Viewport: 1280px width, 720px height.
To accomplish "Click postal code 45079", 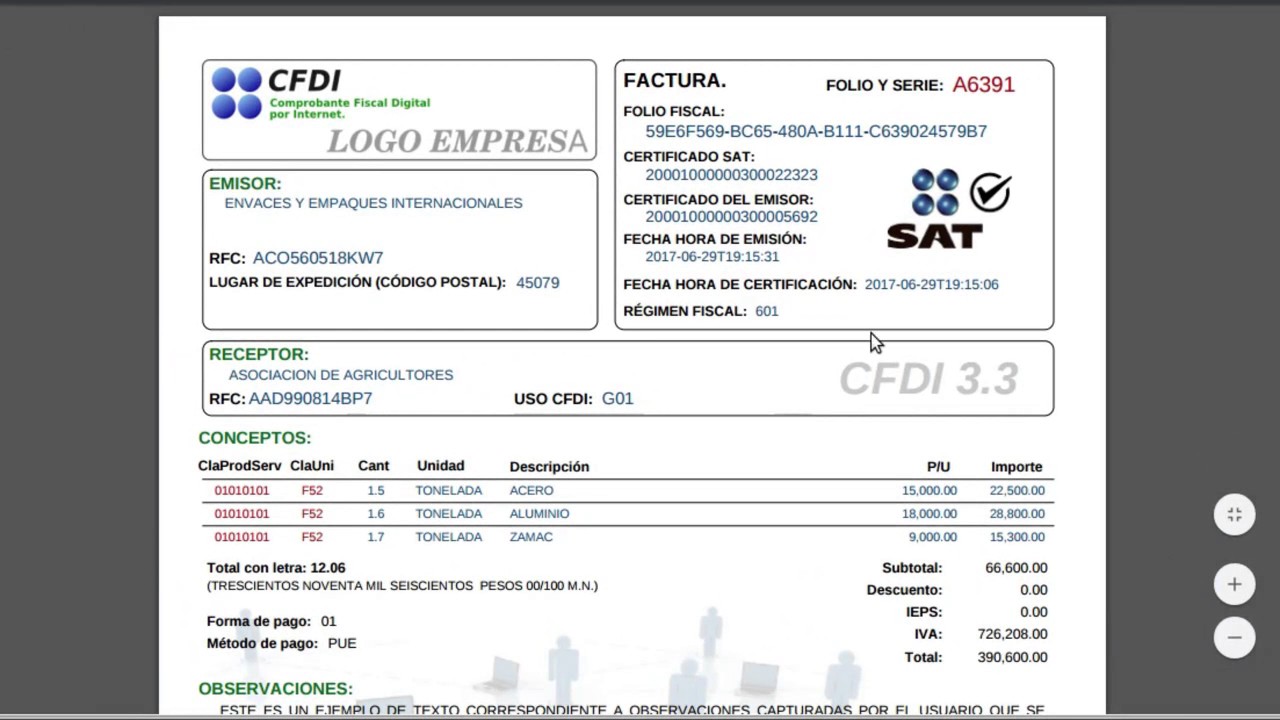I will pyautogui.click(x=538, y=283).
